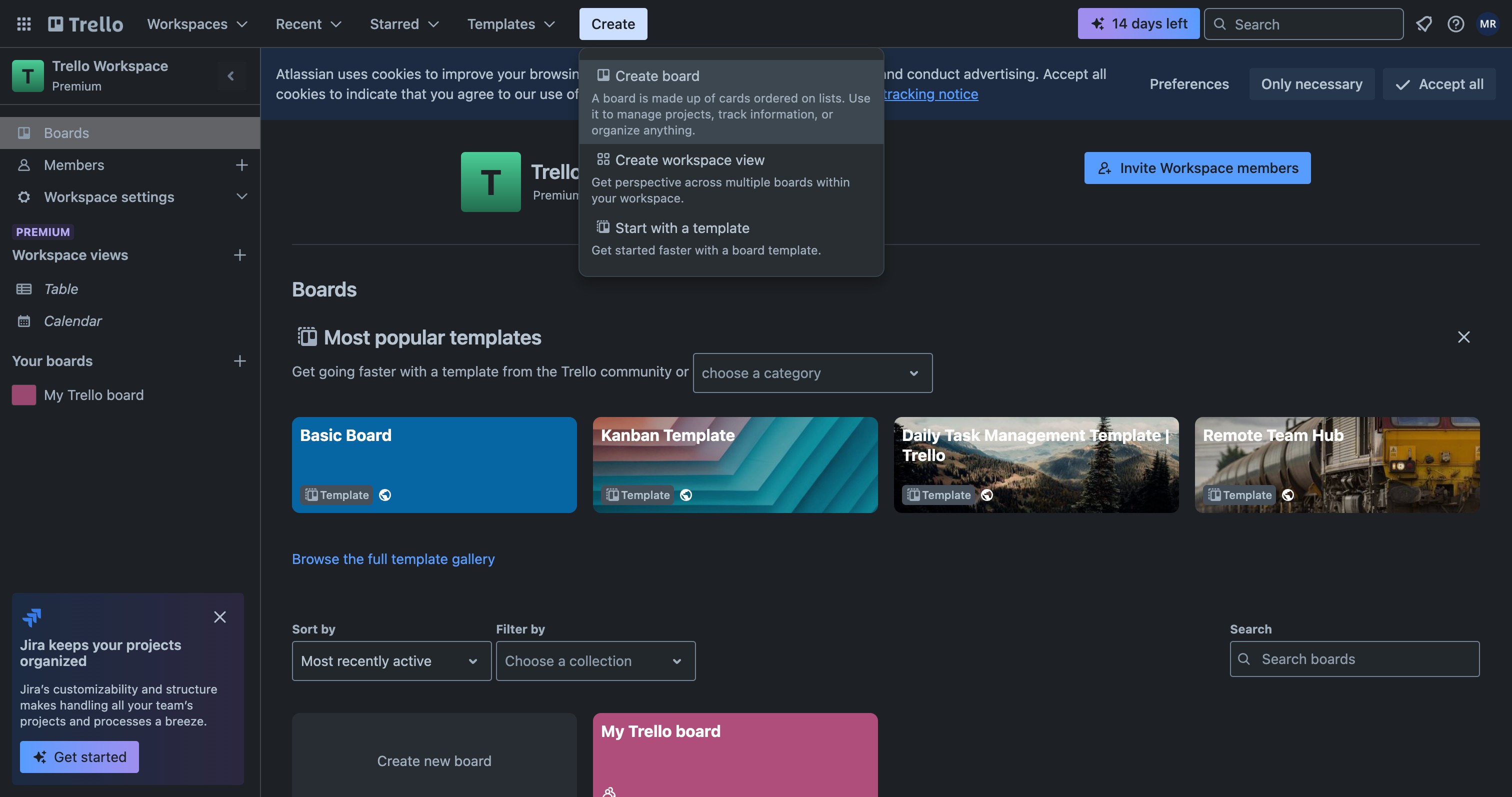This screenshot has width=1512, height=797.
Task: Click the members icon on My Trello board tile
Action: pyautogui.click(x=609, y=791)
